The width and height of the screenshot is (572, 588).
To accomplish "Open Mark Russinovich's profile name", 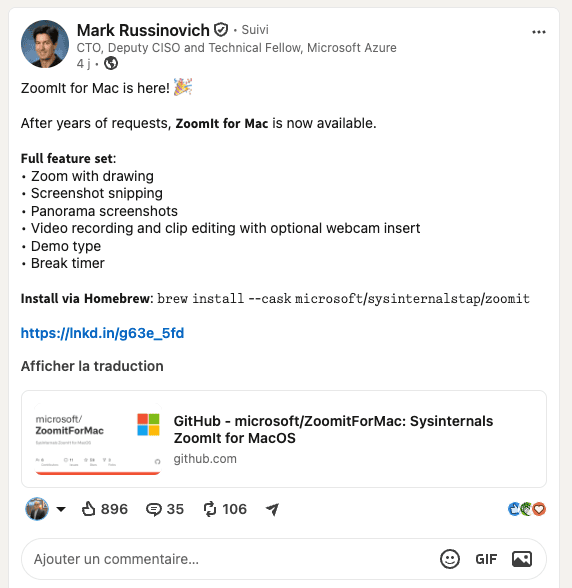I will point(143,30).
